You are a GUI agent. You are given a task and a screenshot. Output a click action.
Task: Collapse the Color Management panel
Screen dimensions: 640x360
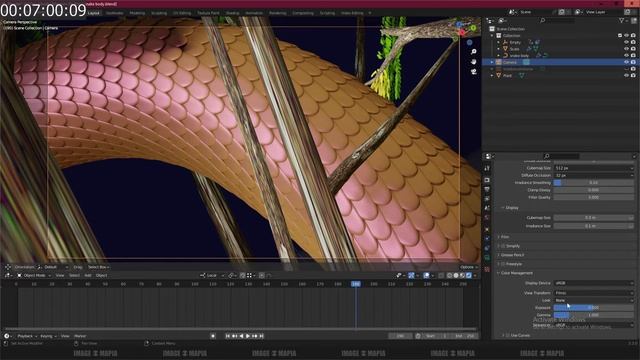click(516, 273)
